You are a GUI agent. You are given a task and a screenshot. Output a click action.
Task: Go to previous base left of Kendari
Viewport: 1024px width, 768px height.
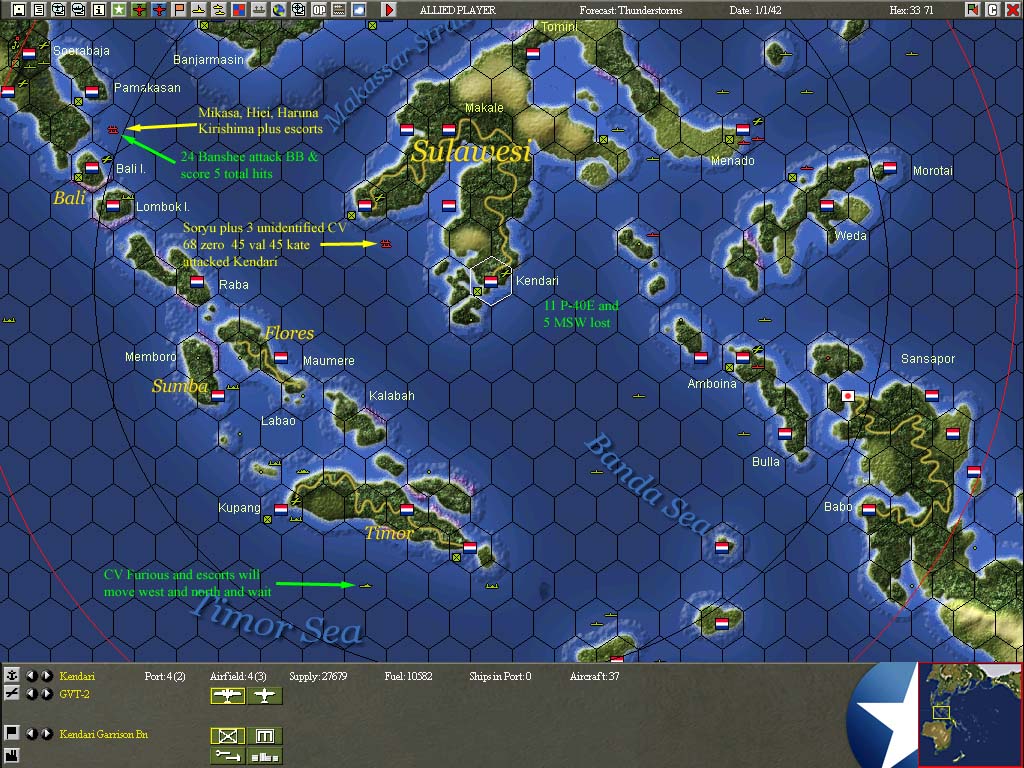[31, 676]
